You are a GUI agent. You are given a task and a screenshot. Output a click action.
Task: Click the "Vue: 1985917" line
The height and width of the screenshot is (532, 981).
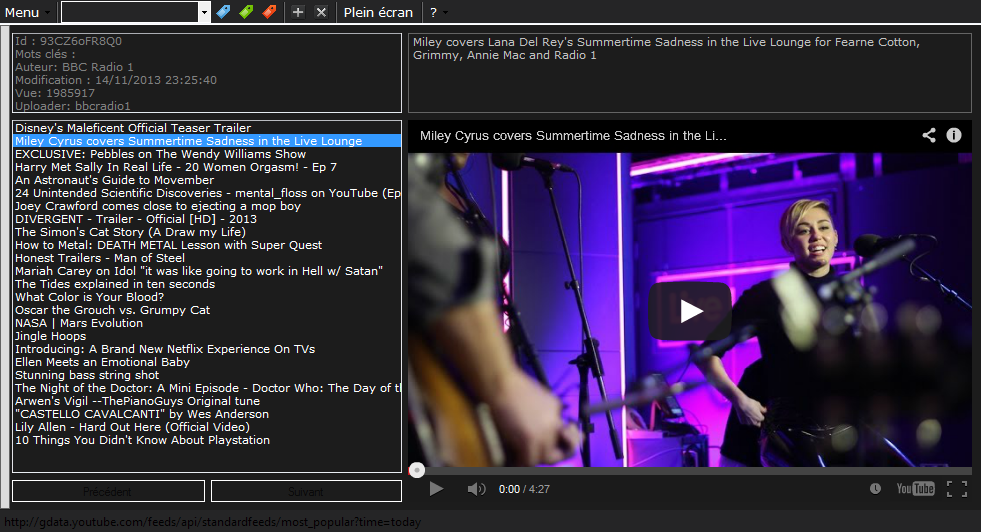(55, 93)
